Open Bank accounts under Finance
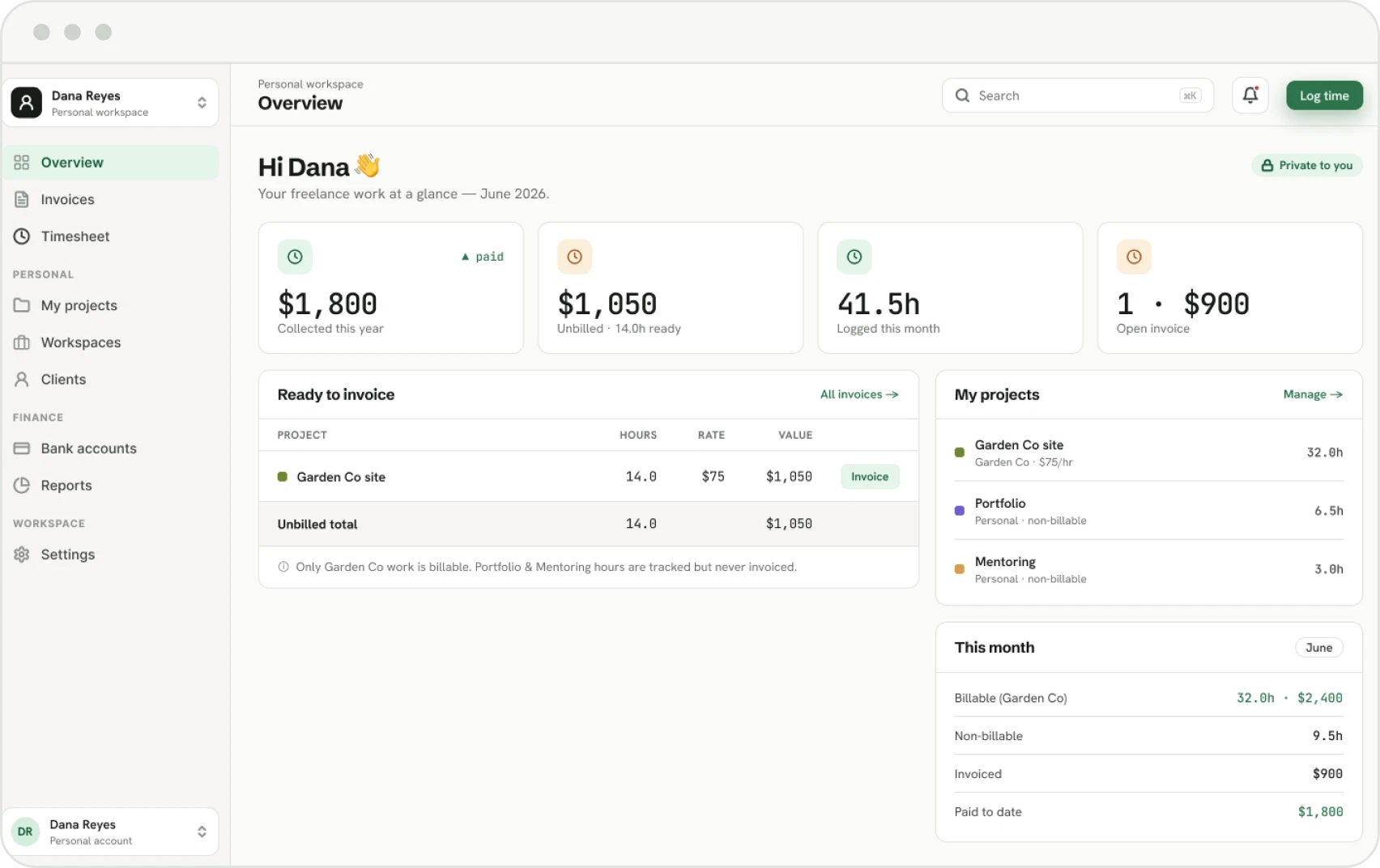 111,449
